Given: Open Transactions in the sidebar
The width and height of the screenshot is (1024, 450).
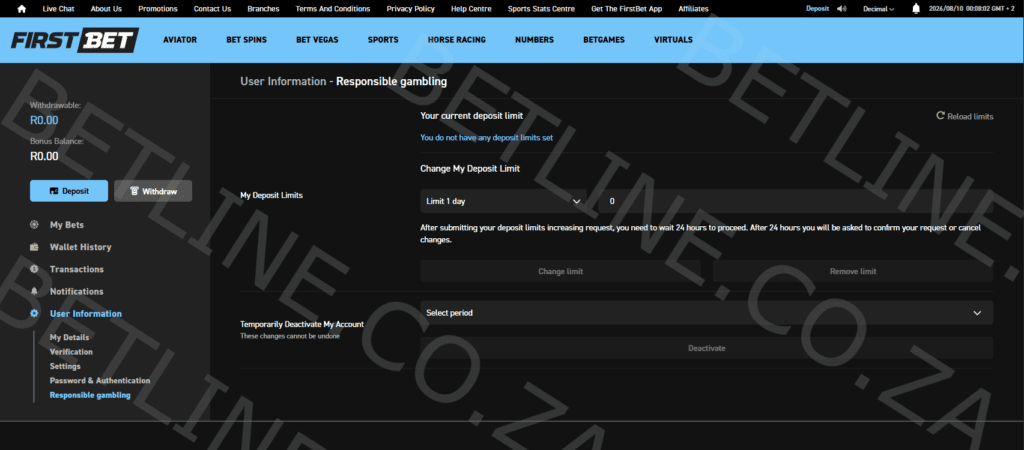Looking at the screenshot, I should pyautogui.click(x=76, y=269).
